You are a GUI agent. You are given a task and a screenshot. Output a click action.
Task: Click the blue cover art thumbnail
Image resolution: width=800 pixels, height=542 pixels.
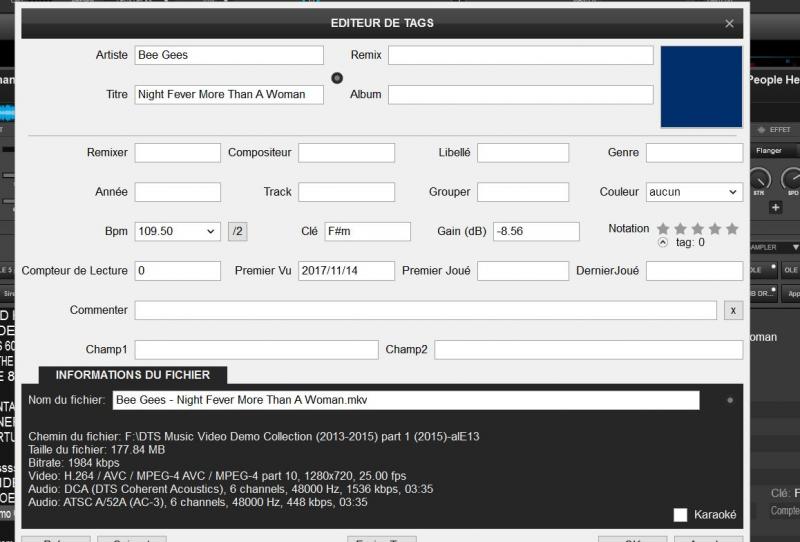[x=701, y=86]
